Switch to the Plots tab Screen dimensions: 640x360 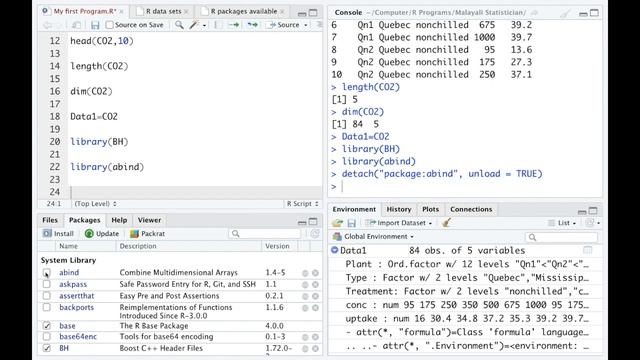click(x=430, y=209)
